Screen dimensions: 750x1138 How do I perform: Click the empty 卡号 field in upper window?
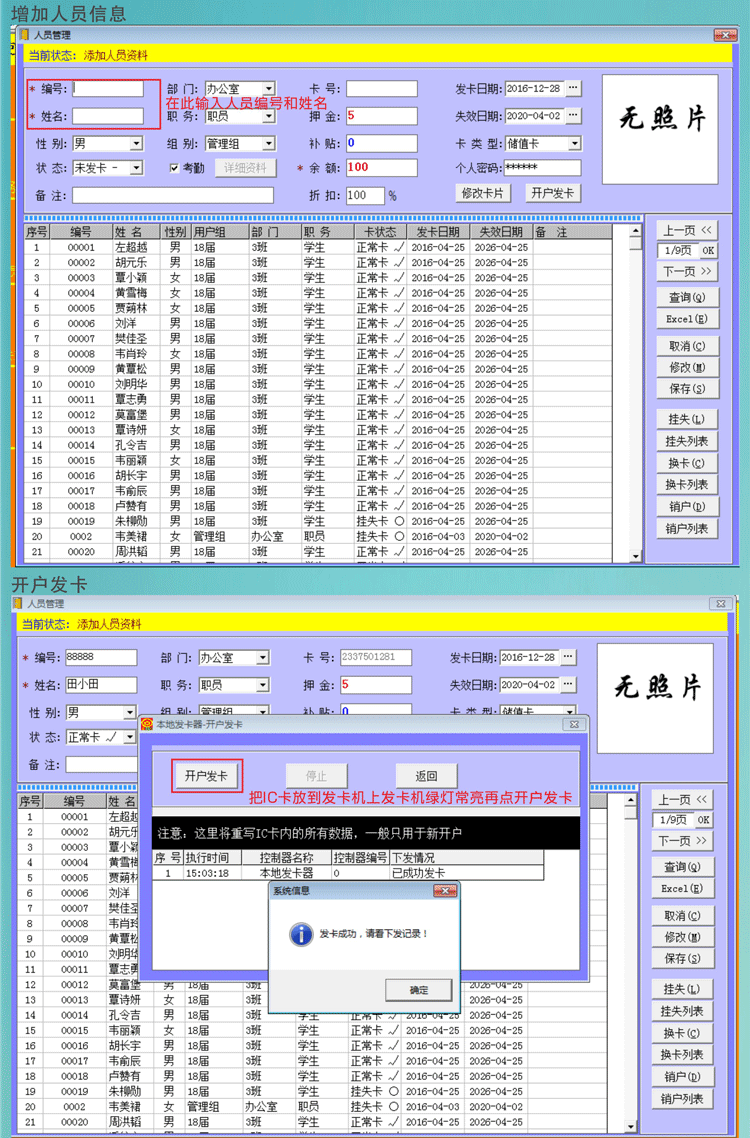[x=382, y=89]
